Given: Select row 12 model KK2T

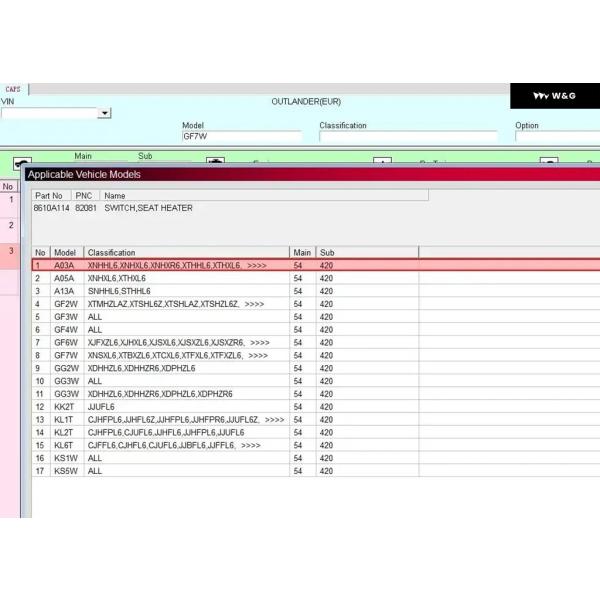Looking at the screenshot, I should click(x=64, y=407).
